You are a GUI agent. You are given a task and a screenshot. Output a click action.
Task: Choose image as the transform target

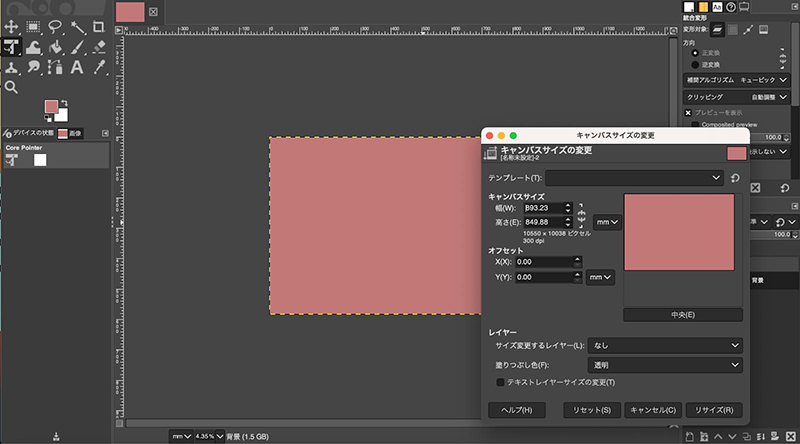(x=764, y=30)
